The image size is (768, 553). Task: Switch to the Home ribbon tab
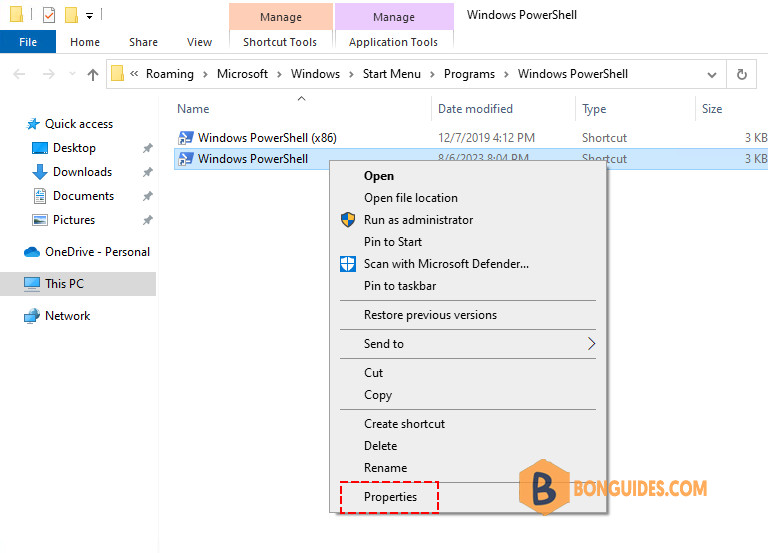pyautogui.click(x=85, y=42)
